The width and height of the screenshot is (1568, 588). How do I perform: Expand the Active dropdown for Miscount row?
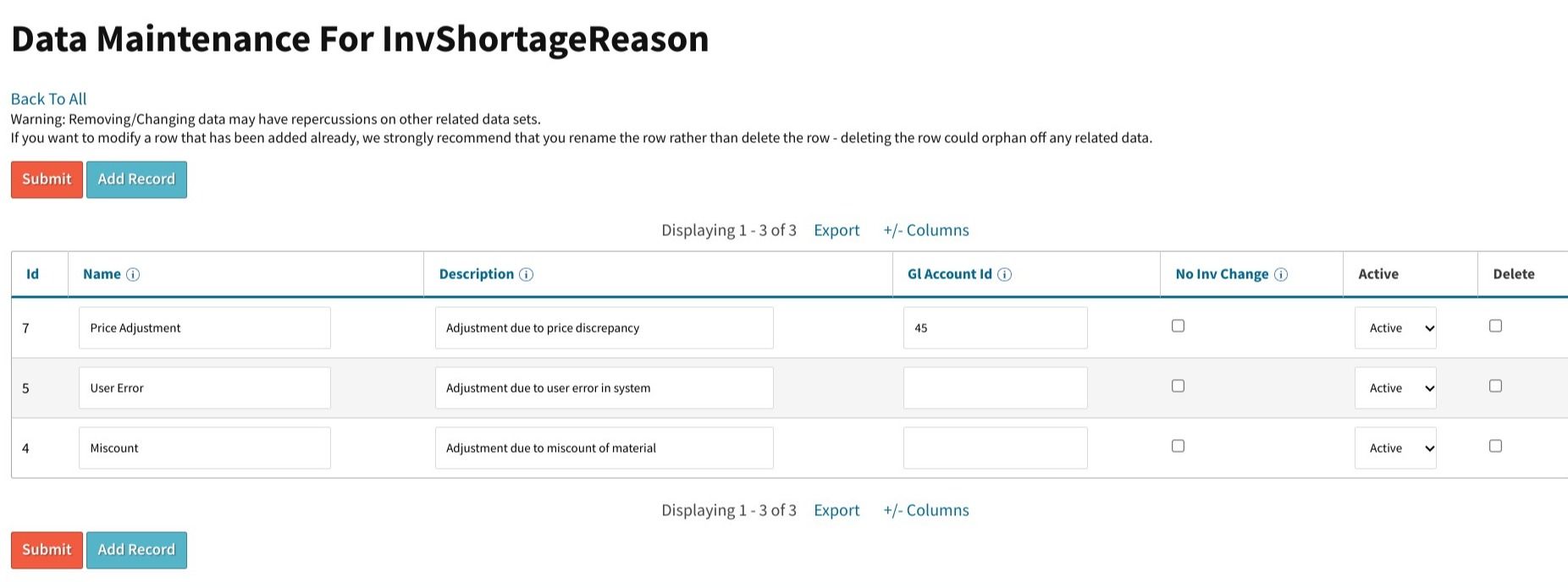(1395, 448)
